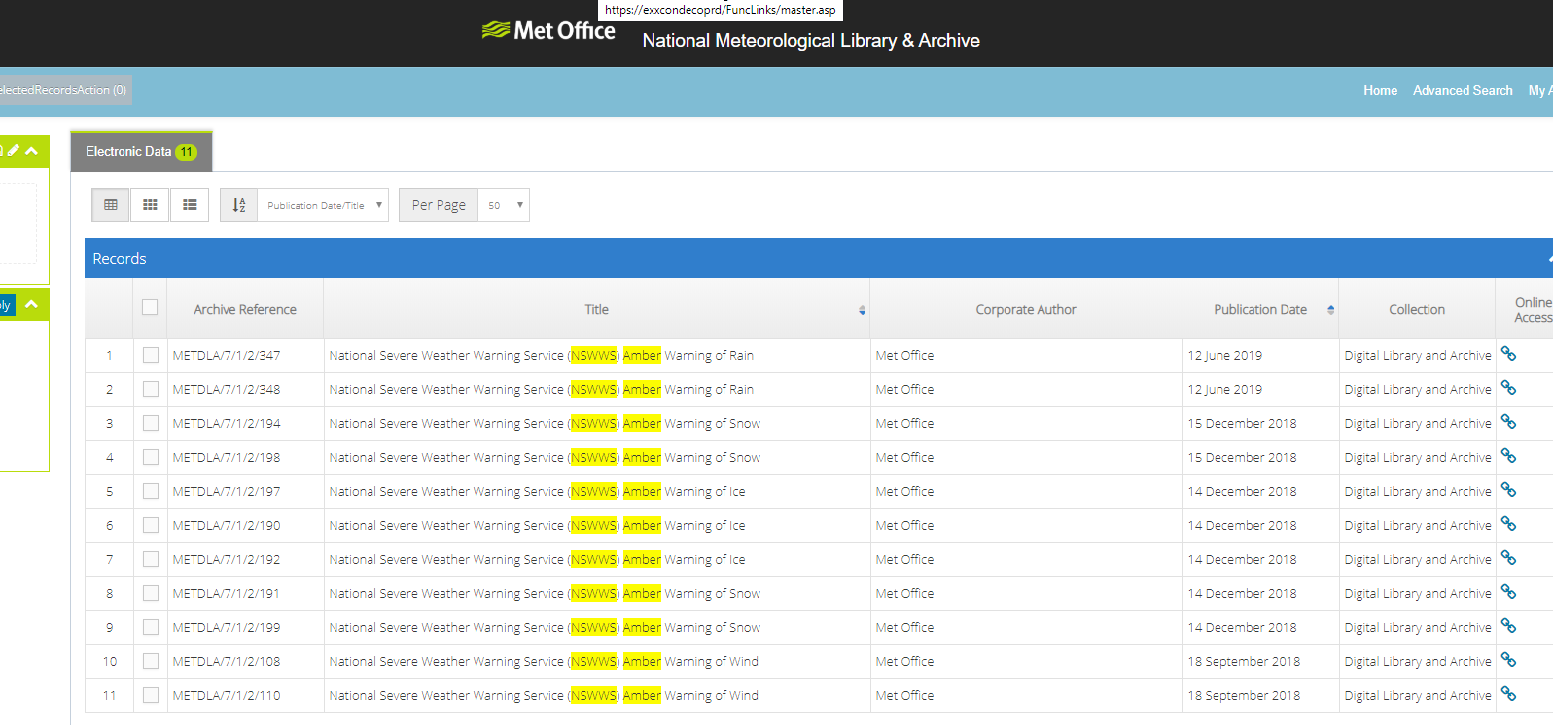
Task: Click the Met Office logo
Action: coord(549,31)
